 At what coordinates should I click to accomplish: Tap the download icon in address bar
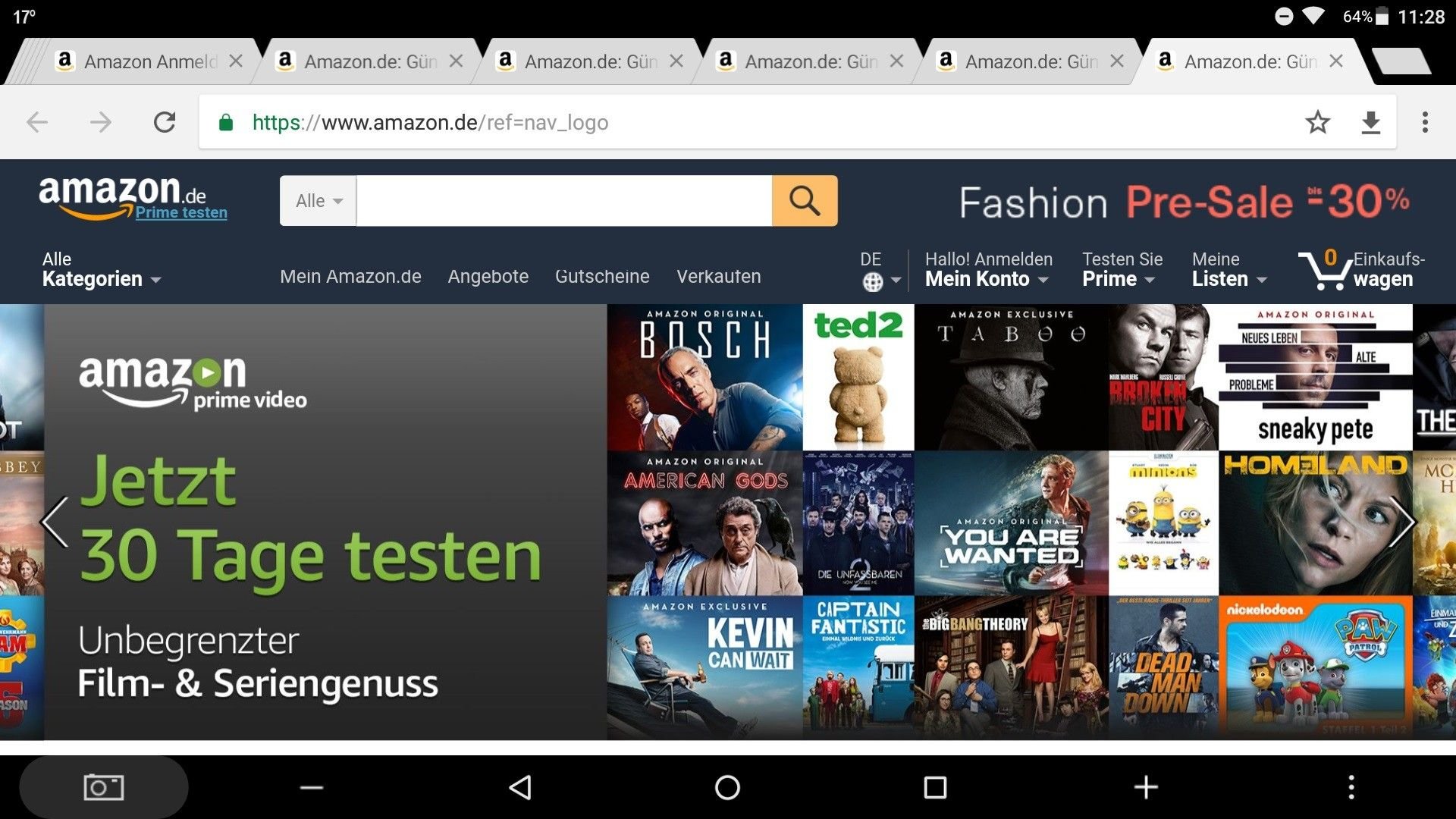point(1370,122)
